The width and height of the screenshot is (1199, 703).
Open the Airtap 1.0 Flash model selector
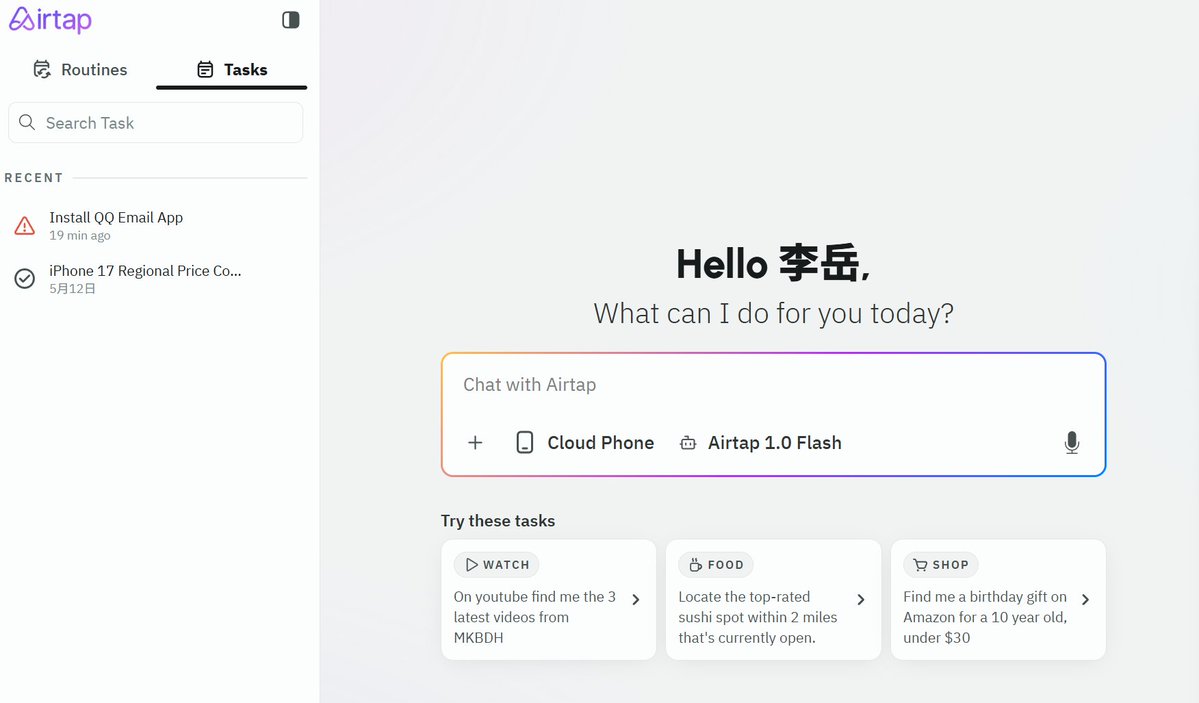tap(761, 443)
